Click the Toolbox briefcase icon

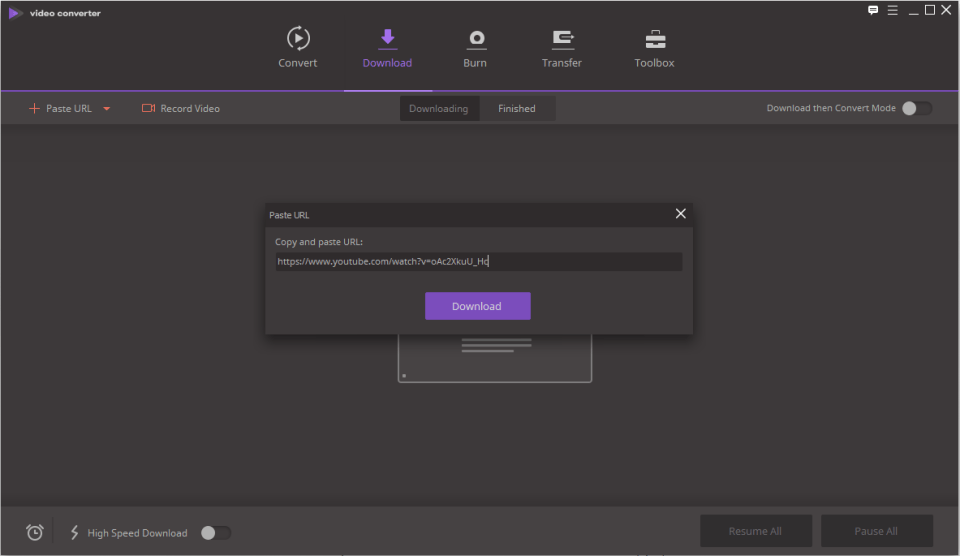point(655,39)
